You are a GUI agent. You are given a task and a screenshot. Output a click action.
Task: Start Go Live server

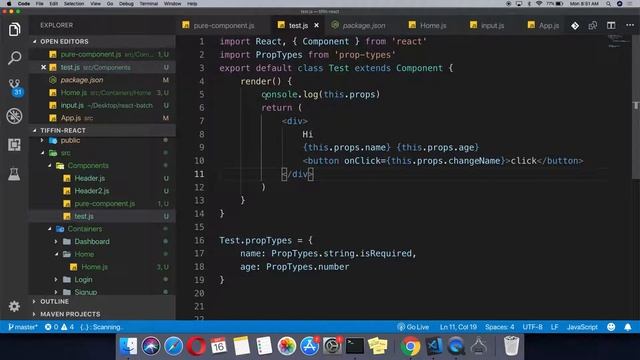[x=413, y=327]
